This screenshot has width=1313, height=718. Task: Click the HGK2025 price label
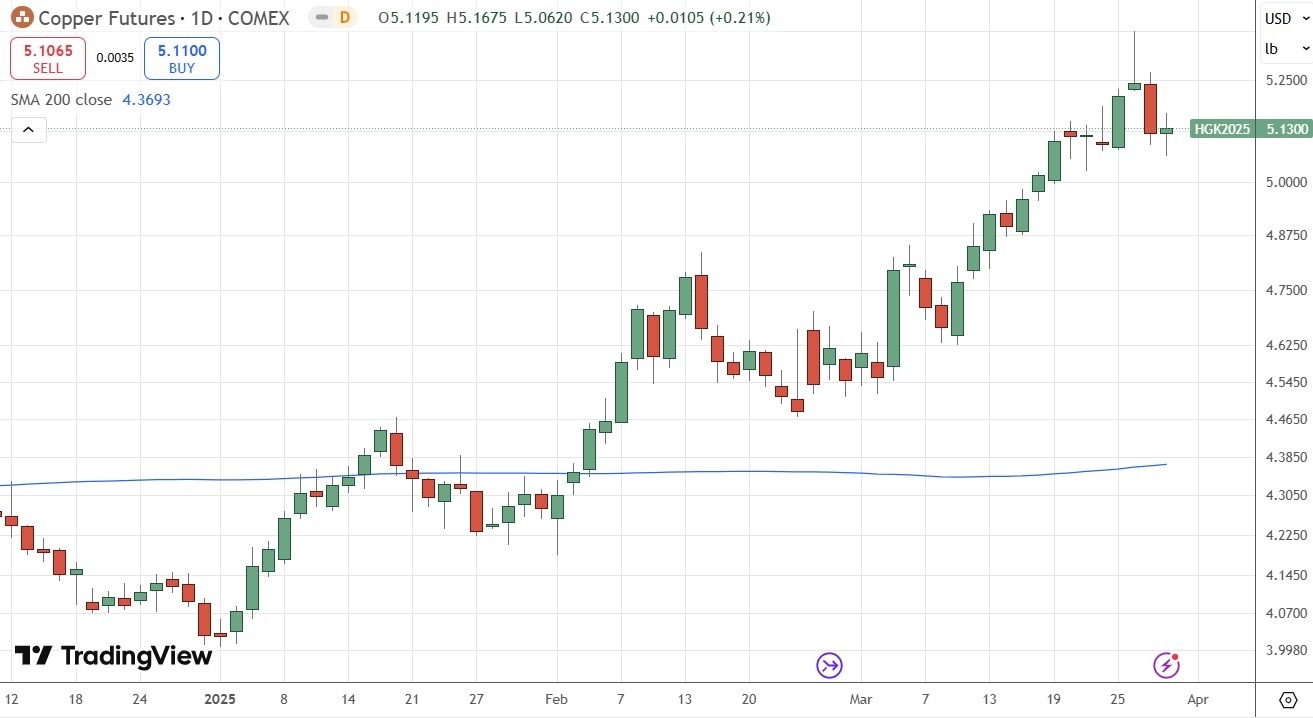coord(1220,129)
